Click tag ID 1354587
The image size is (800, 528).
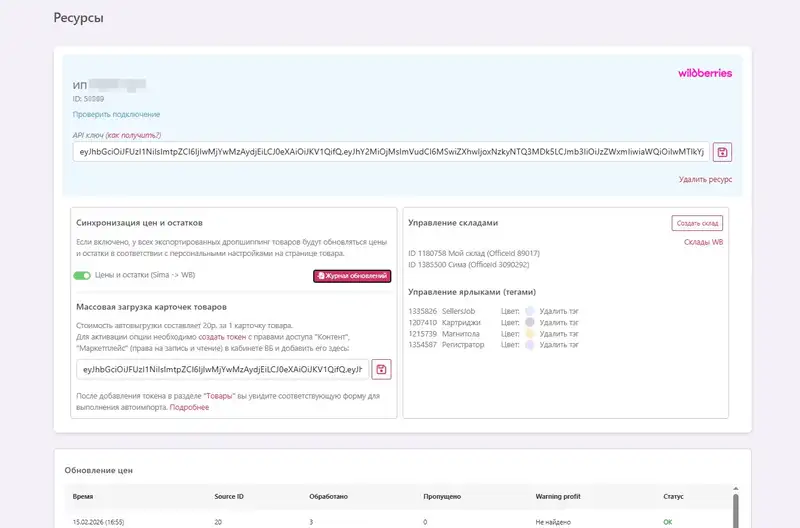422,345
